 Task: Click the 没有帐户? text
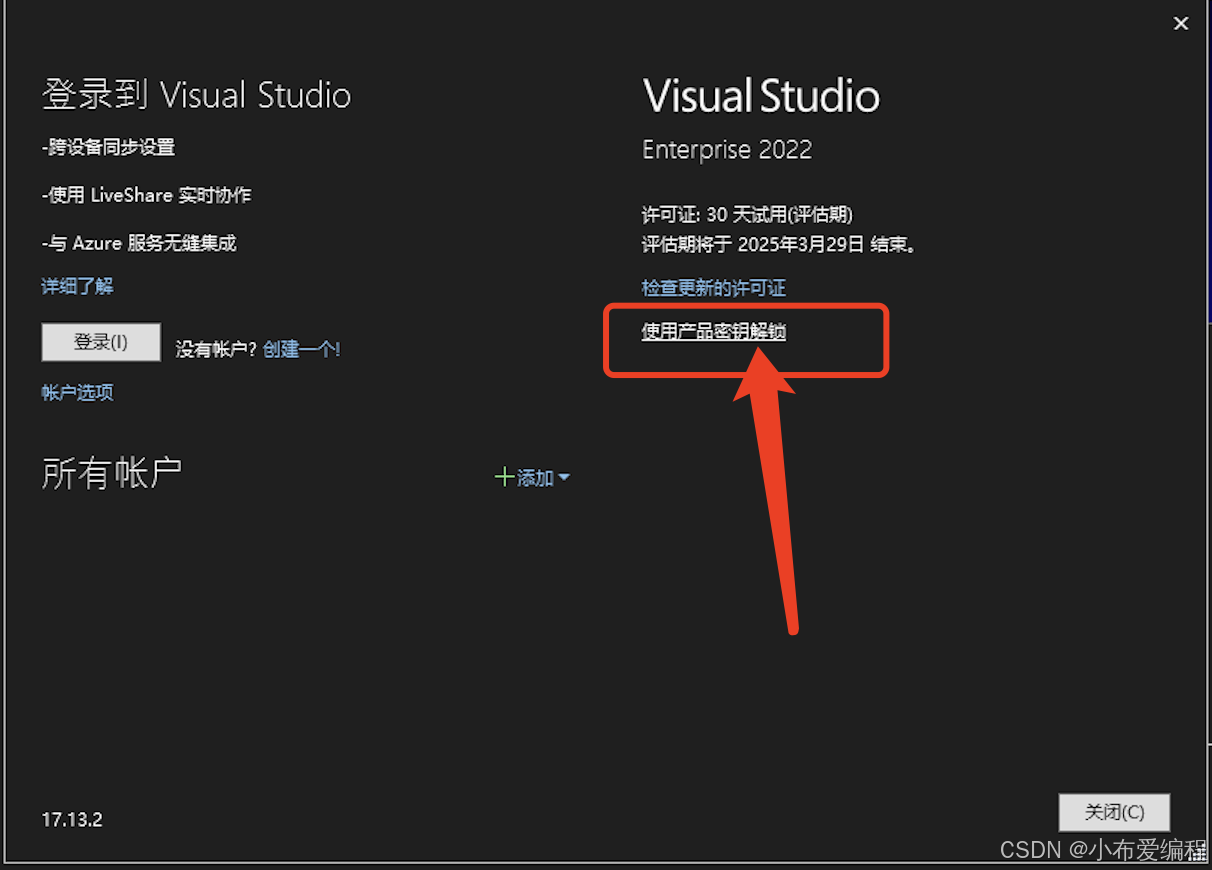tap(217, 349)
